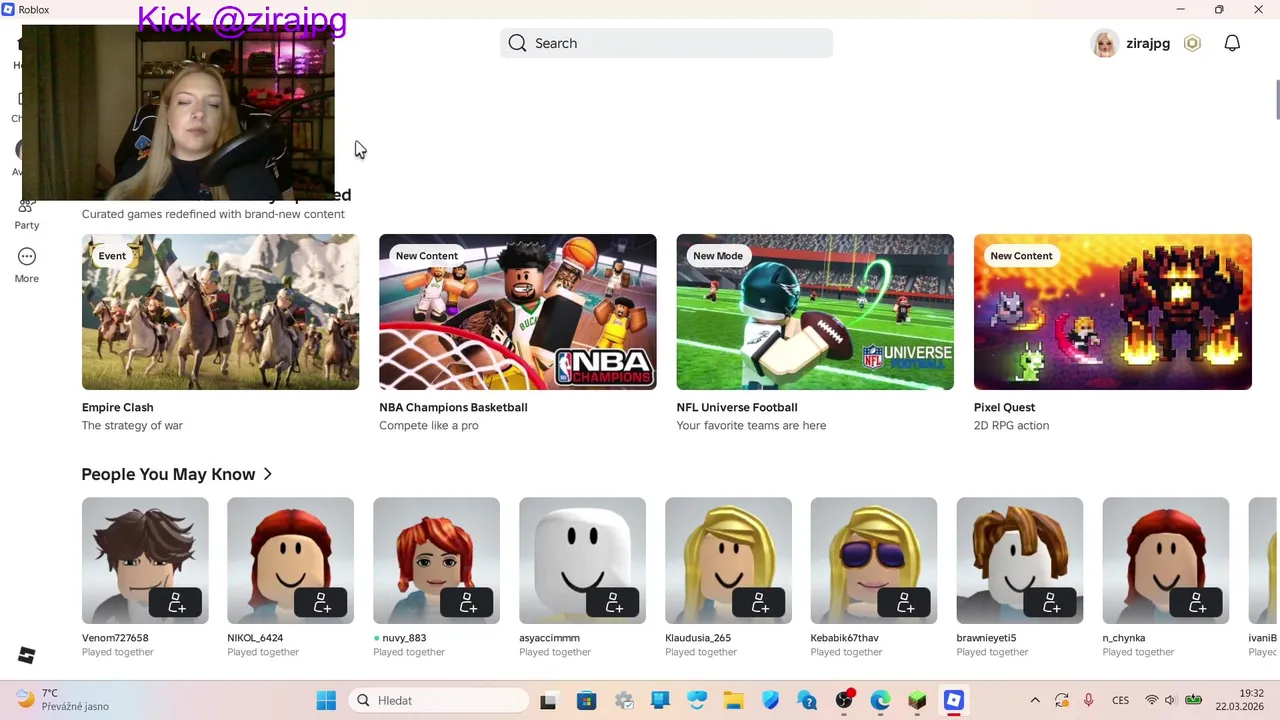This screenshot has height=720, width=1280.
Task: Open weather widget 7°C Převážně jasno
Action: pos(64,700)
